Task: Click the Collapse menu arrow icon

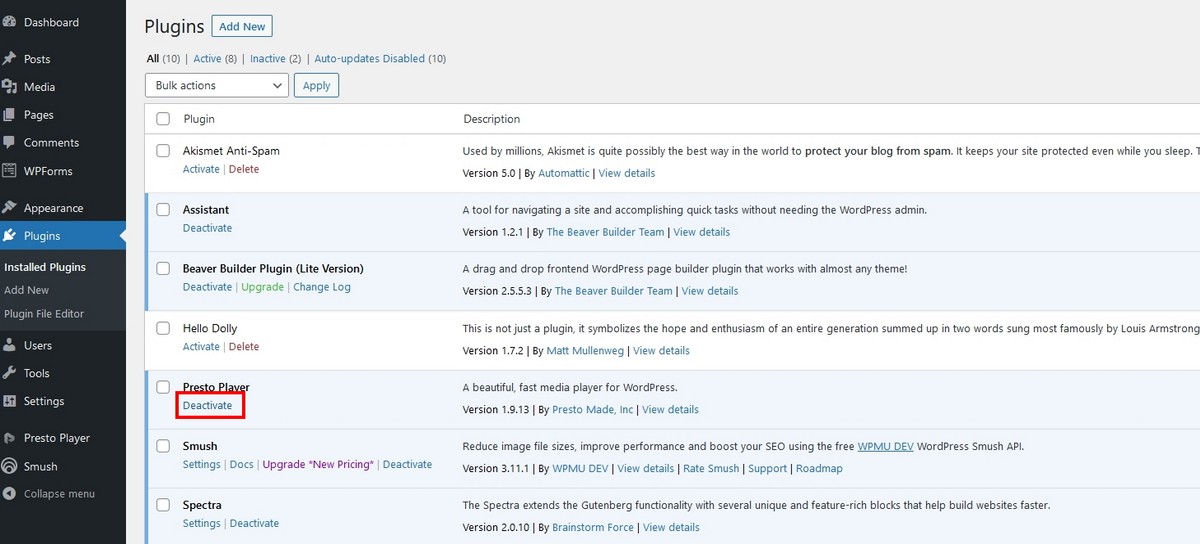Action: [9, 494]
